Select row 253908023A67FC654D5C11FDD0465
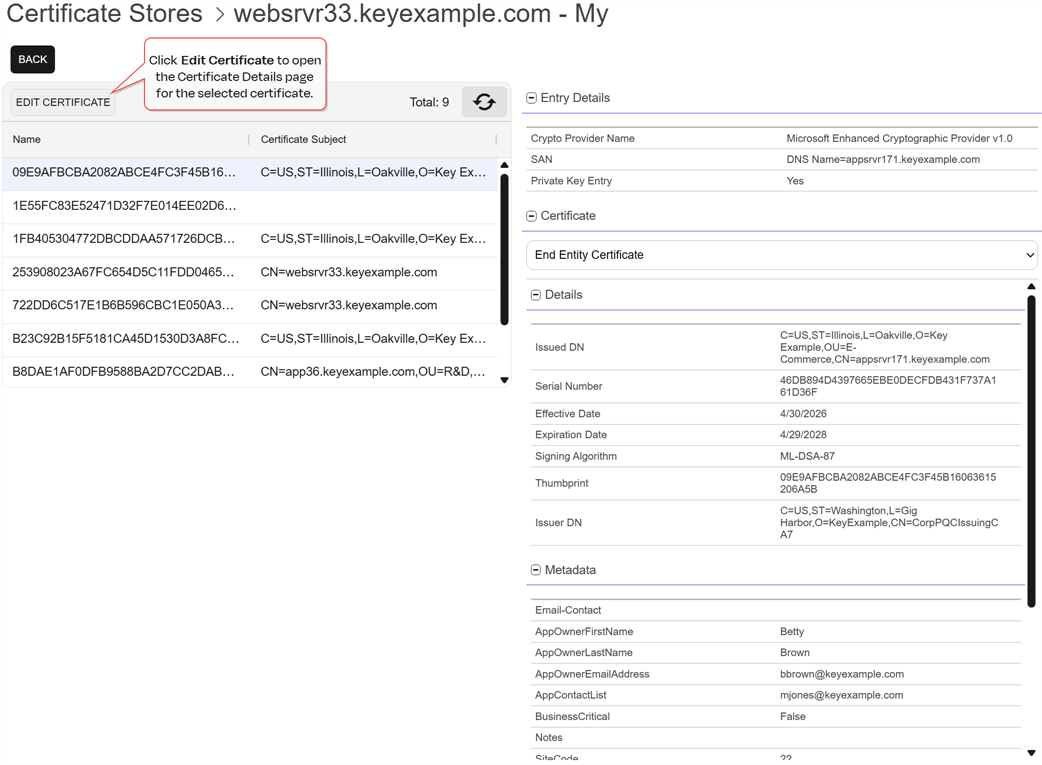1042x765 pixels. pos(251,273)
